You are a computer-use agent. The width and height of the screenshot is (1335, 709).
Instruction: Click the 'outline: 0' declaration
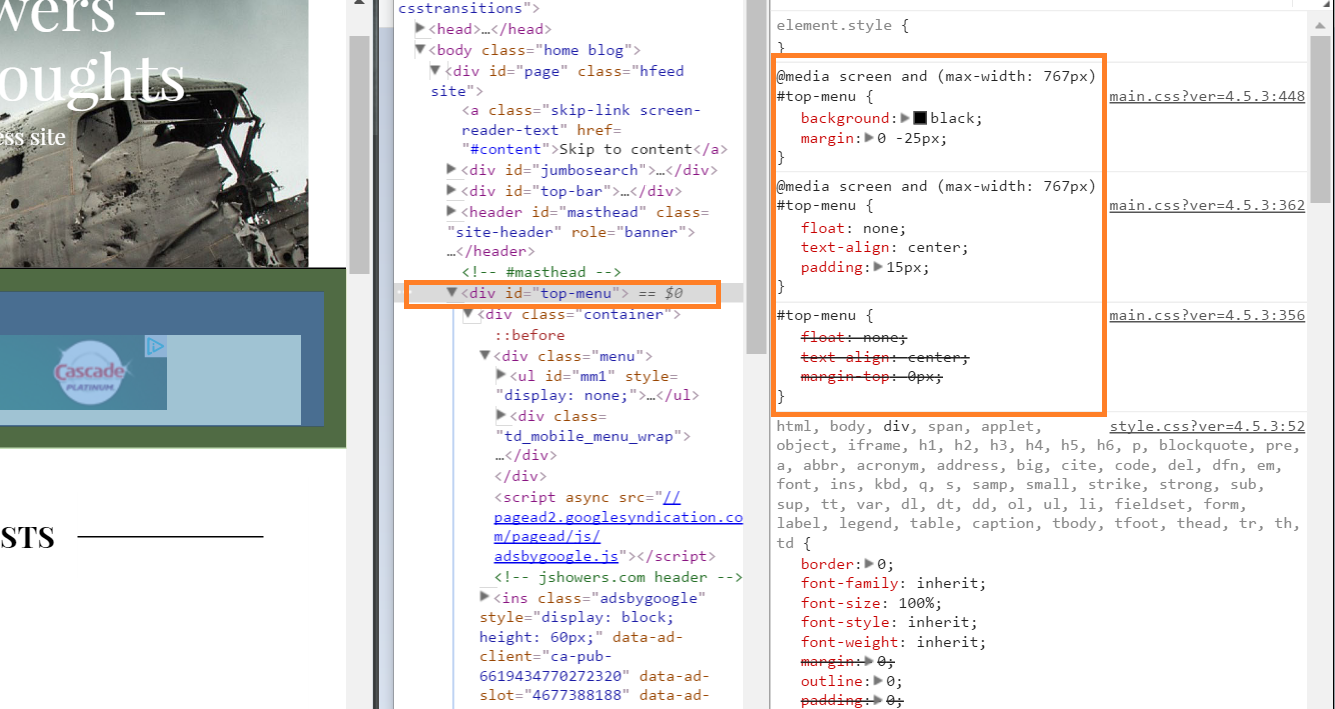[x=851, y=681]
